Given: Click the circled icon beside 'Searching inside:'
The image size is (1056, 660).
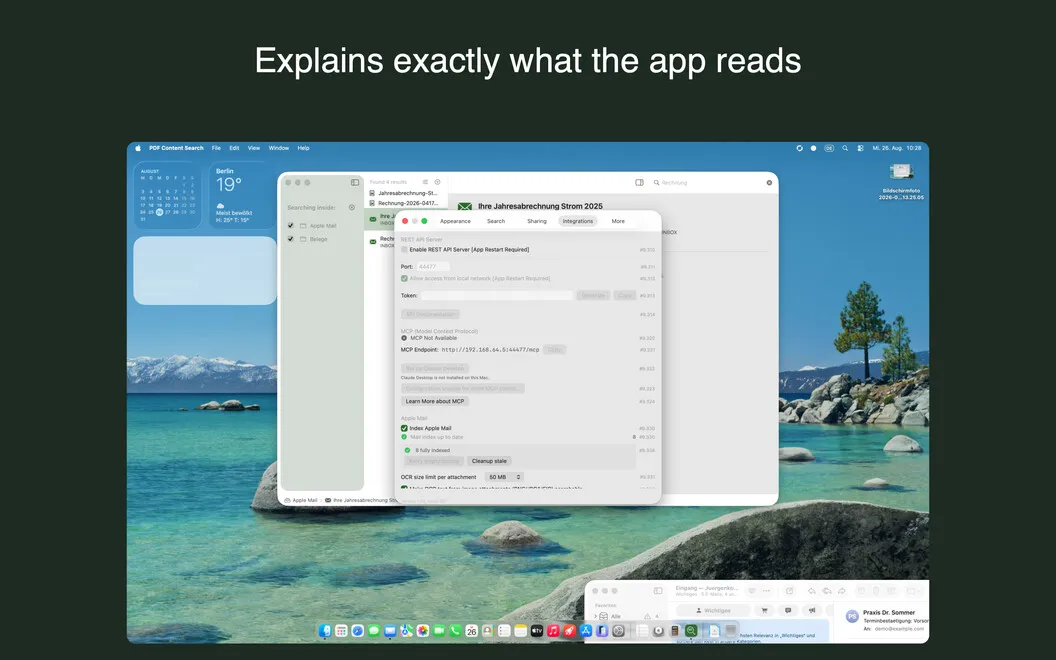Looking at the screenshot, I should (x=352, y=207).
